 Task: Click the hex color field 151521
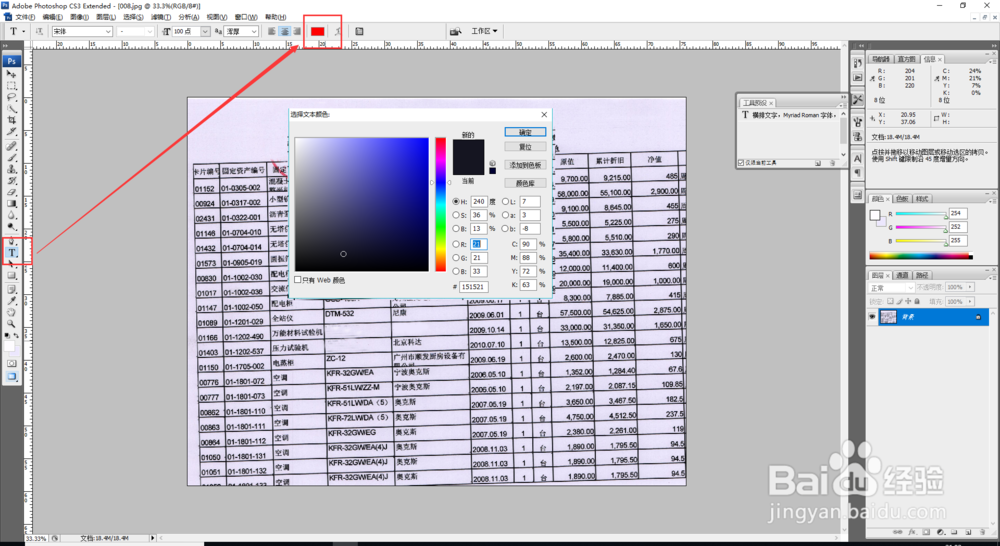[474, 286]
